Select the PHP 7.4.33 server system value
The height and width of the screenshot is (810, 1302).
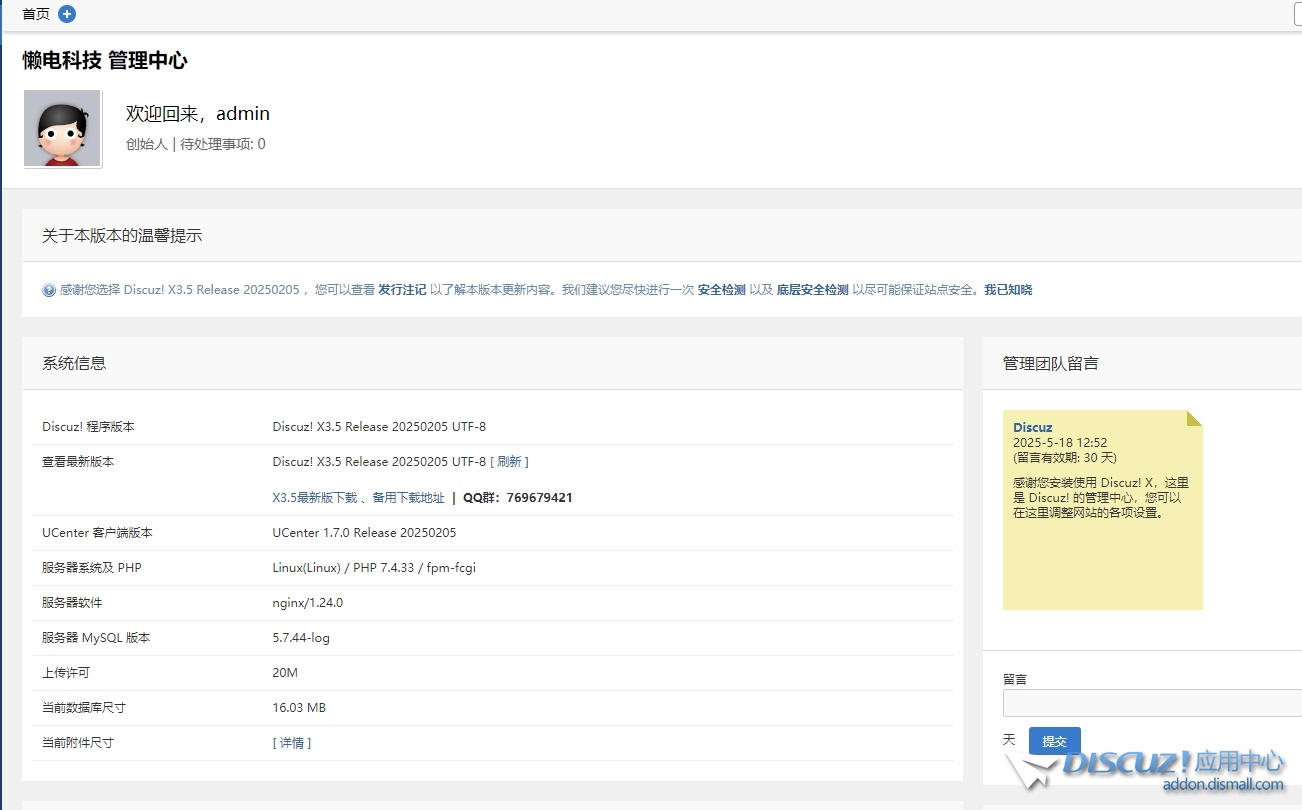click(x=374, y=568)
